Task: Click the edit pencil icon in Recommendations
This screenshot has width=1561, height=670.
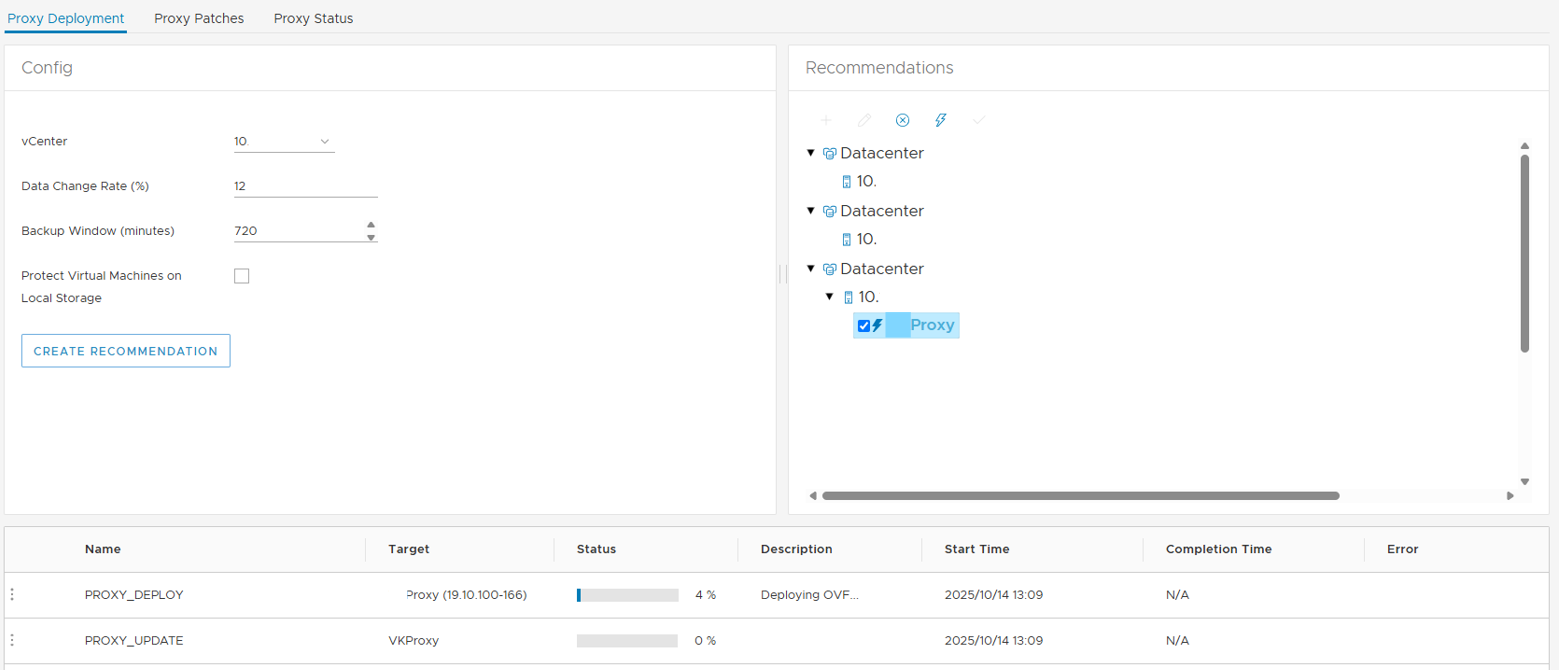Action: click(864, 120)
